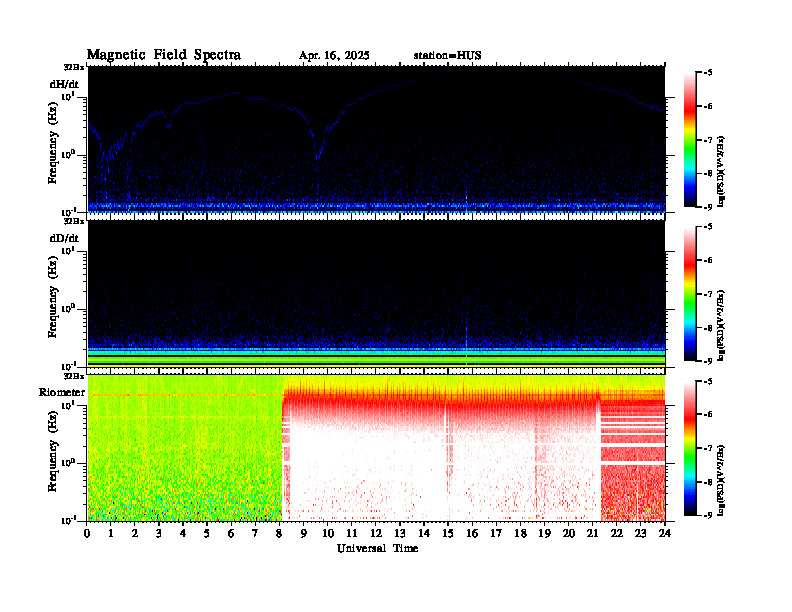
Task: Click the hour "20" tick label
Action: (569, 534)
